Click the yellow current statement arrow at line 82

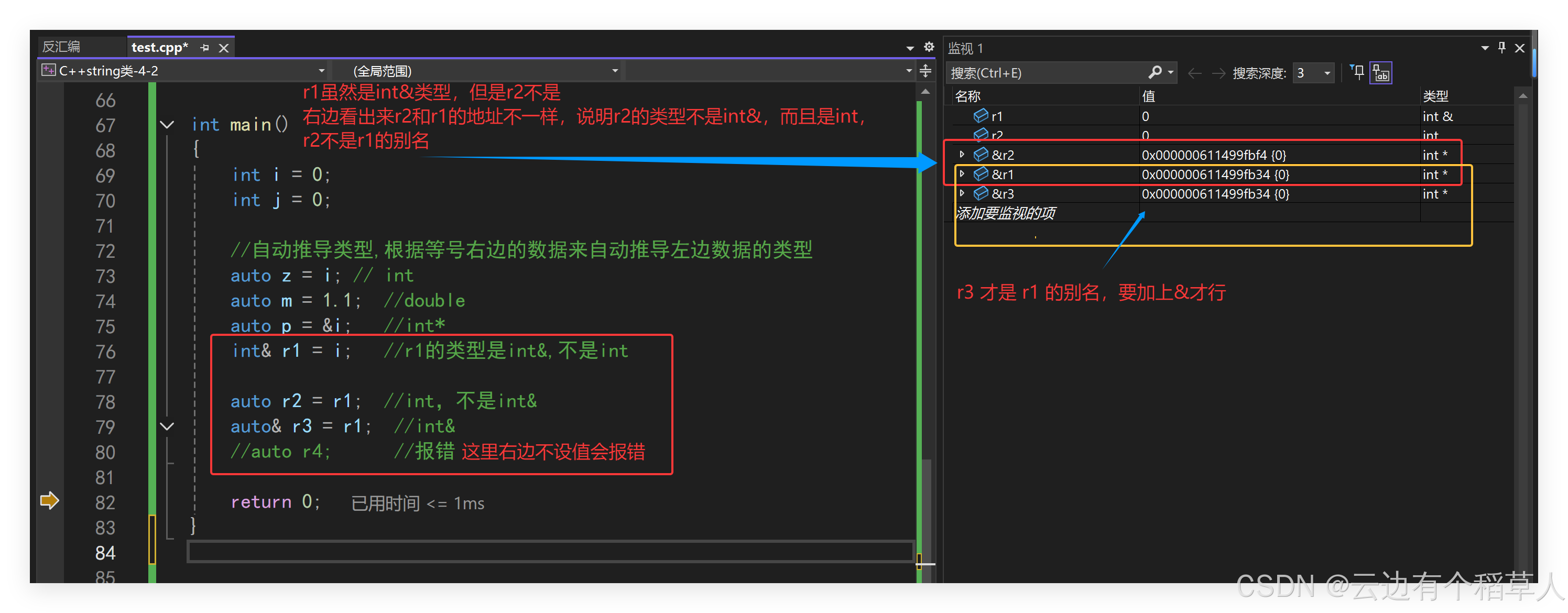49,500
